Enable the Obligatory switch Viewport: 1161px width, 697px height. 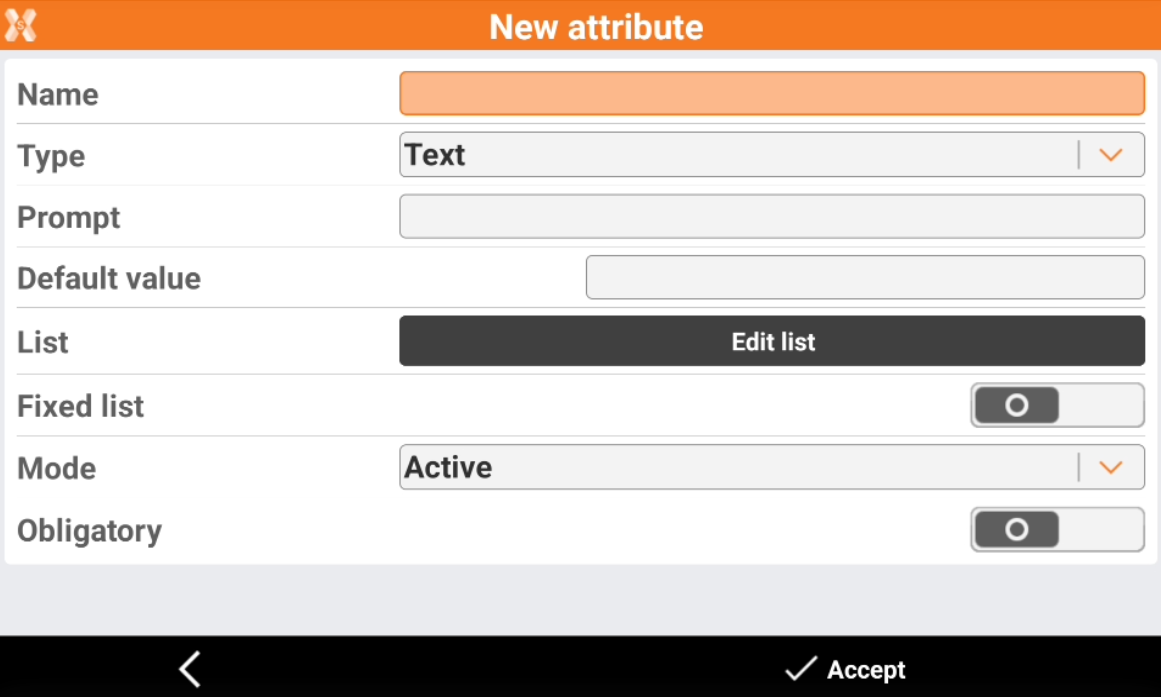click(x=1056, y=529)
